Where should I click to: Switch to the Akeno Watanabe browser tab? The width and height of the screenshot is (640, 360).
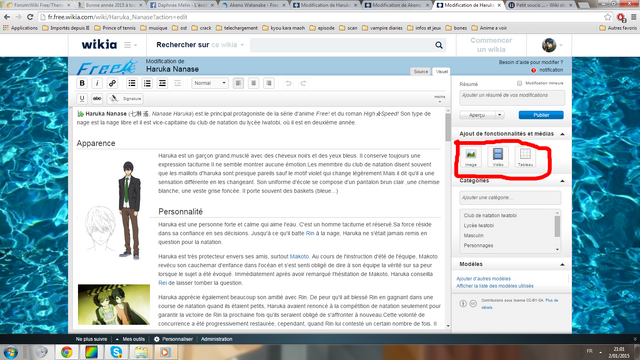click(x=255, y=5)
